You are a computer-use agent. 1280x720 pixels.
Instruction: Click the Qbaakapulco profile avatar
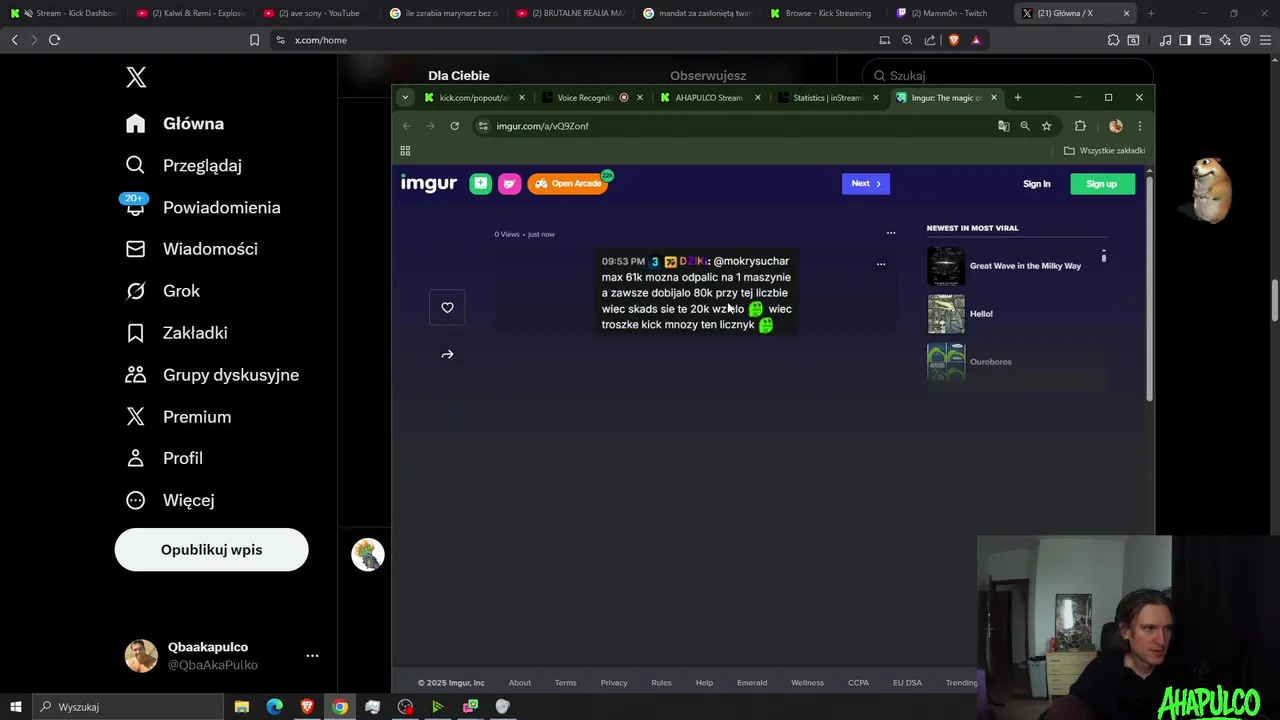[x=141, y=656]
